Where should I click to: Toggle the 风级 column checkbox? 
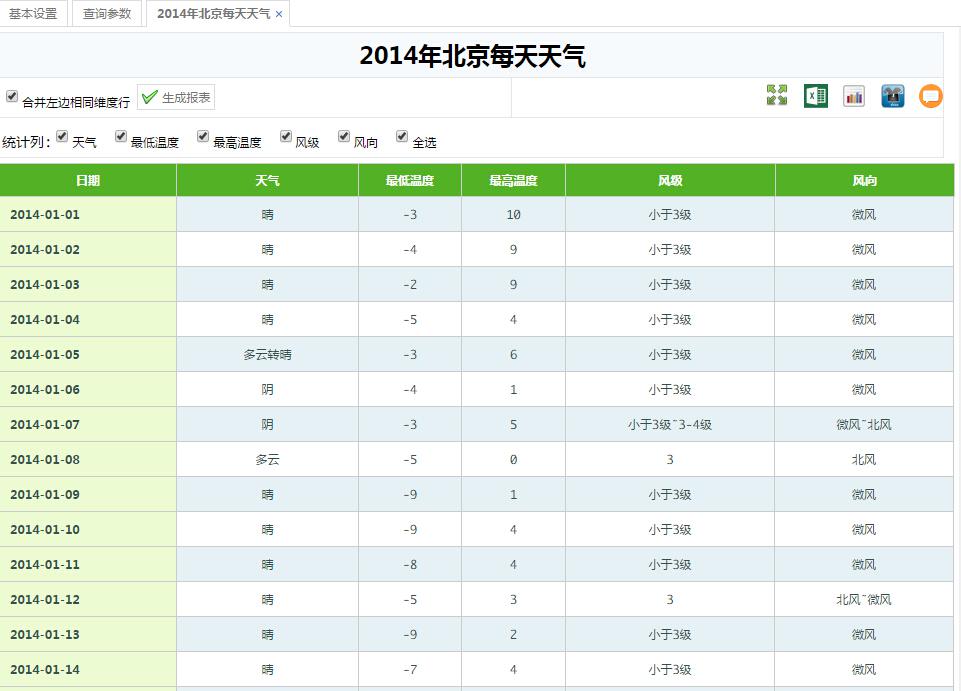click(x=286, y=136)
